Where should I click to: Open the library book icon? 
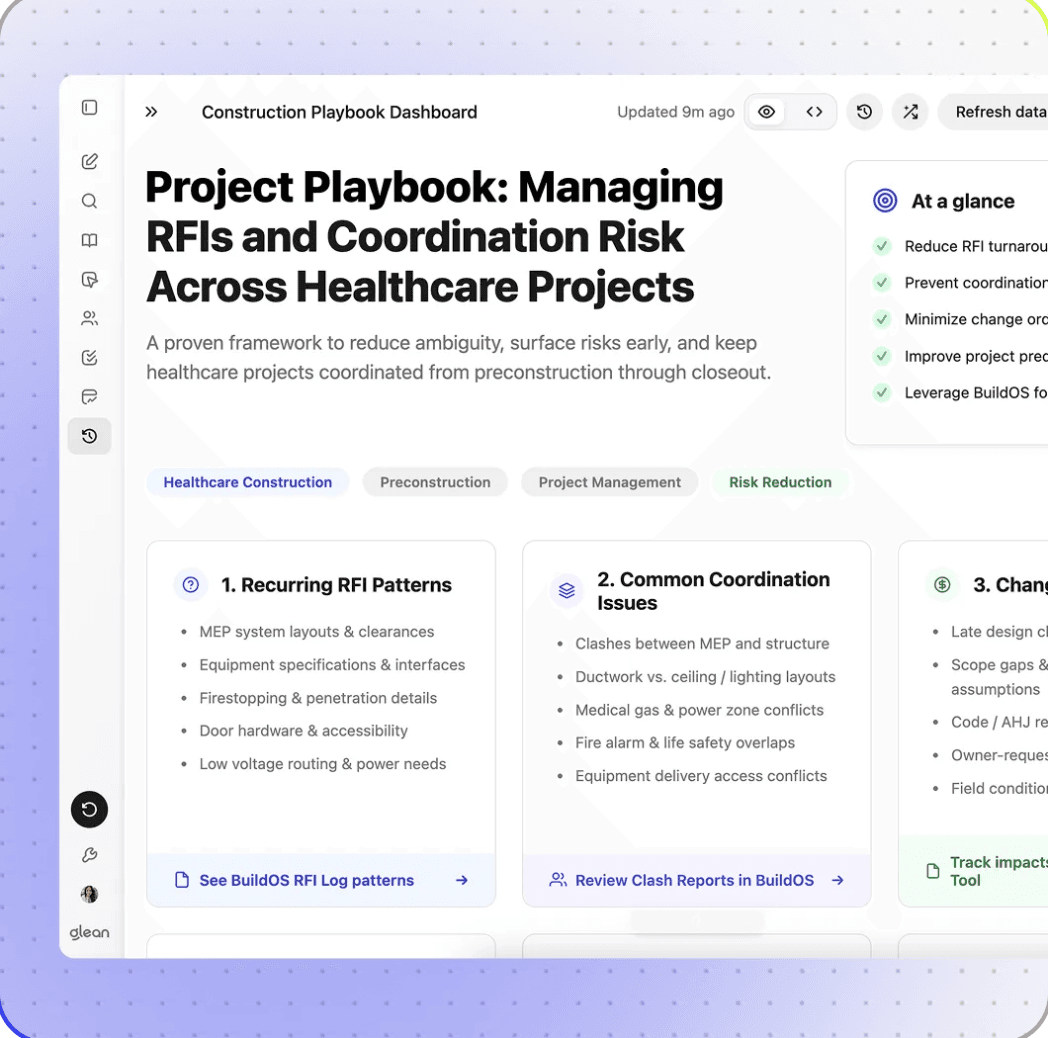pyautogui.click(x=90, y=240)
